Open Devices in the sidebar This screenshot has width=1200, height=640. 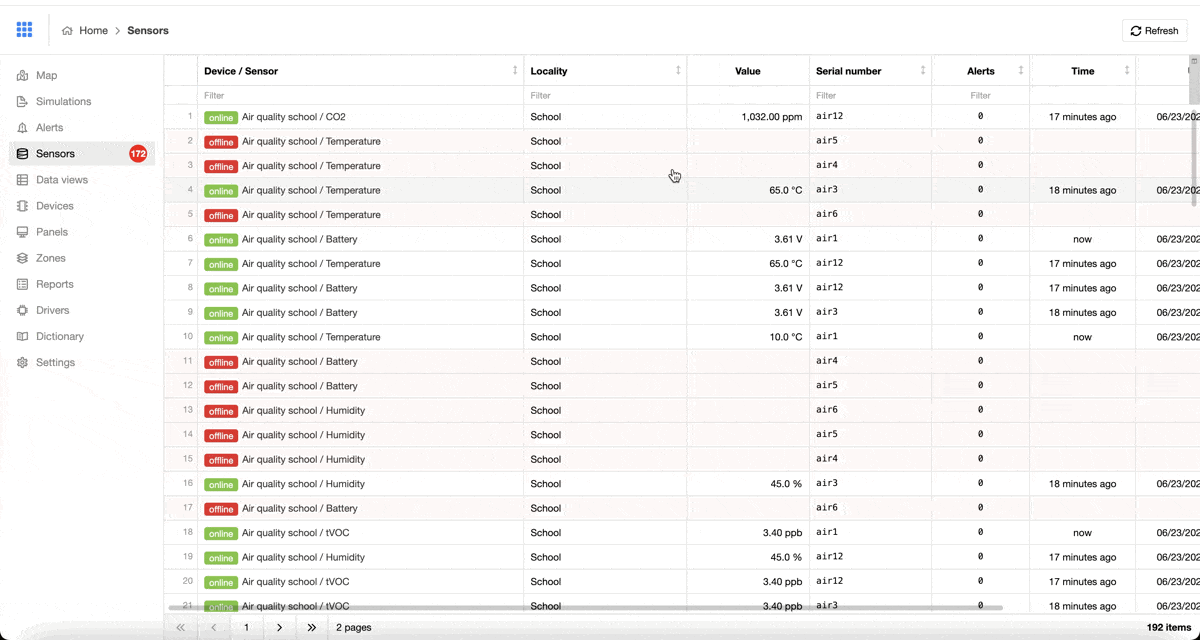click(82, 206)
